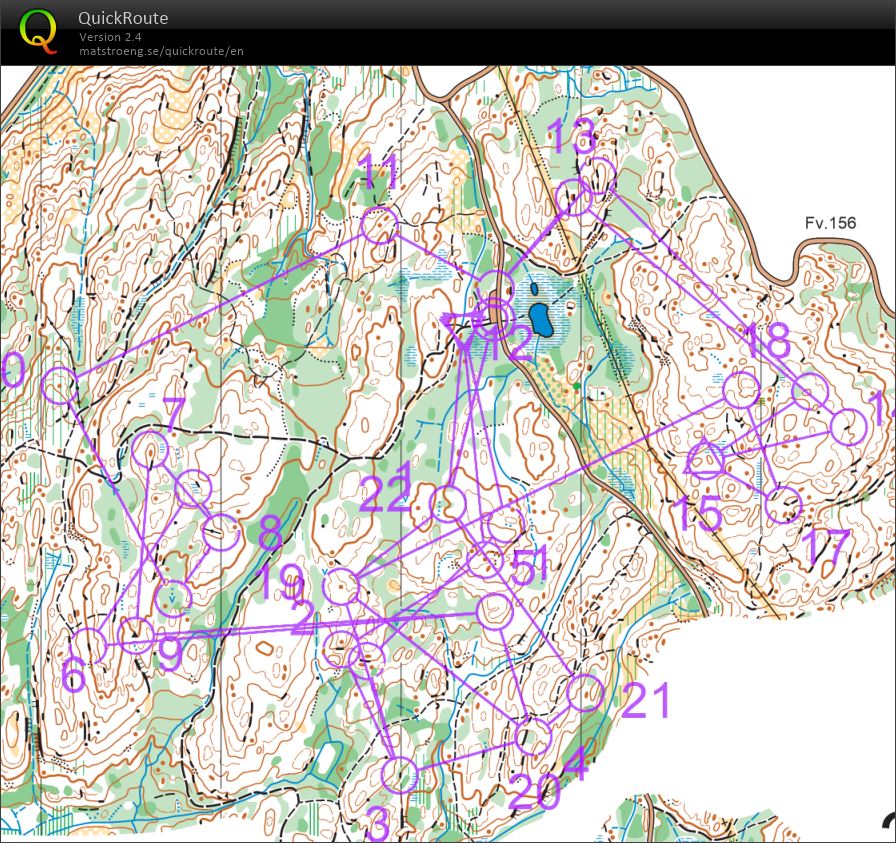Screen dimensions: 896x843
Task: Click control circle 22
Action: click(449, 504)
